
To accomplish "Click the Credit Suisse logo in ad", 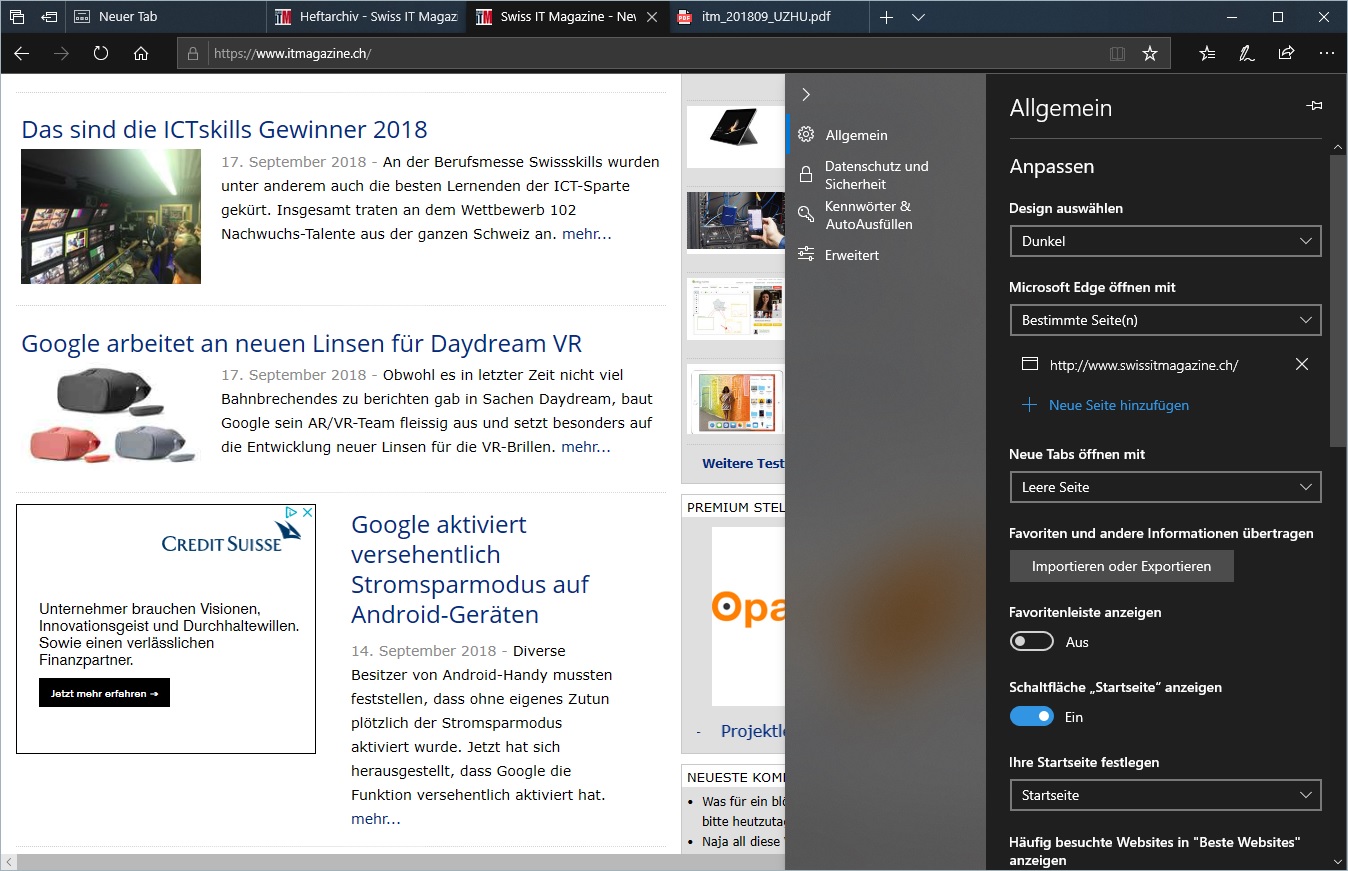I will pyautogui.click(x=232, y=535).
